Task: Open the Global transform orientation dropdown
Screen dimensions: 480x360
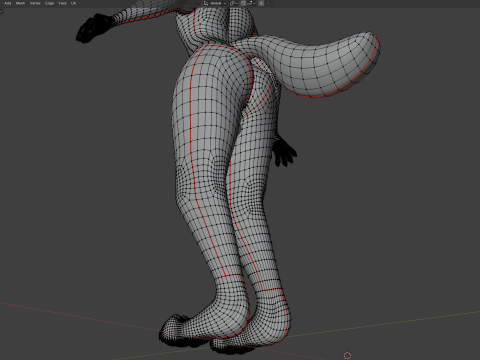Action: (x=215, y=3)
